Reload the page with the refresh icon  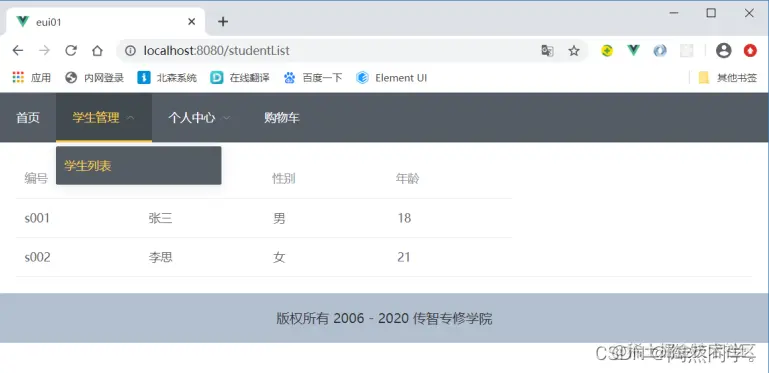[71, 50]
